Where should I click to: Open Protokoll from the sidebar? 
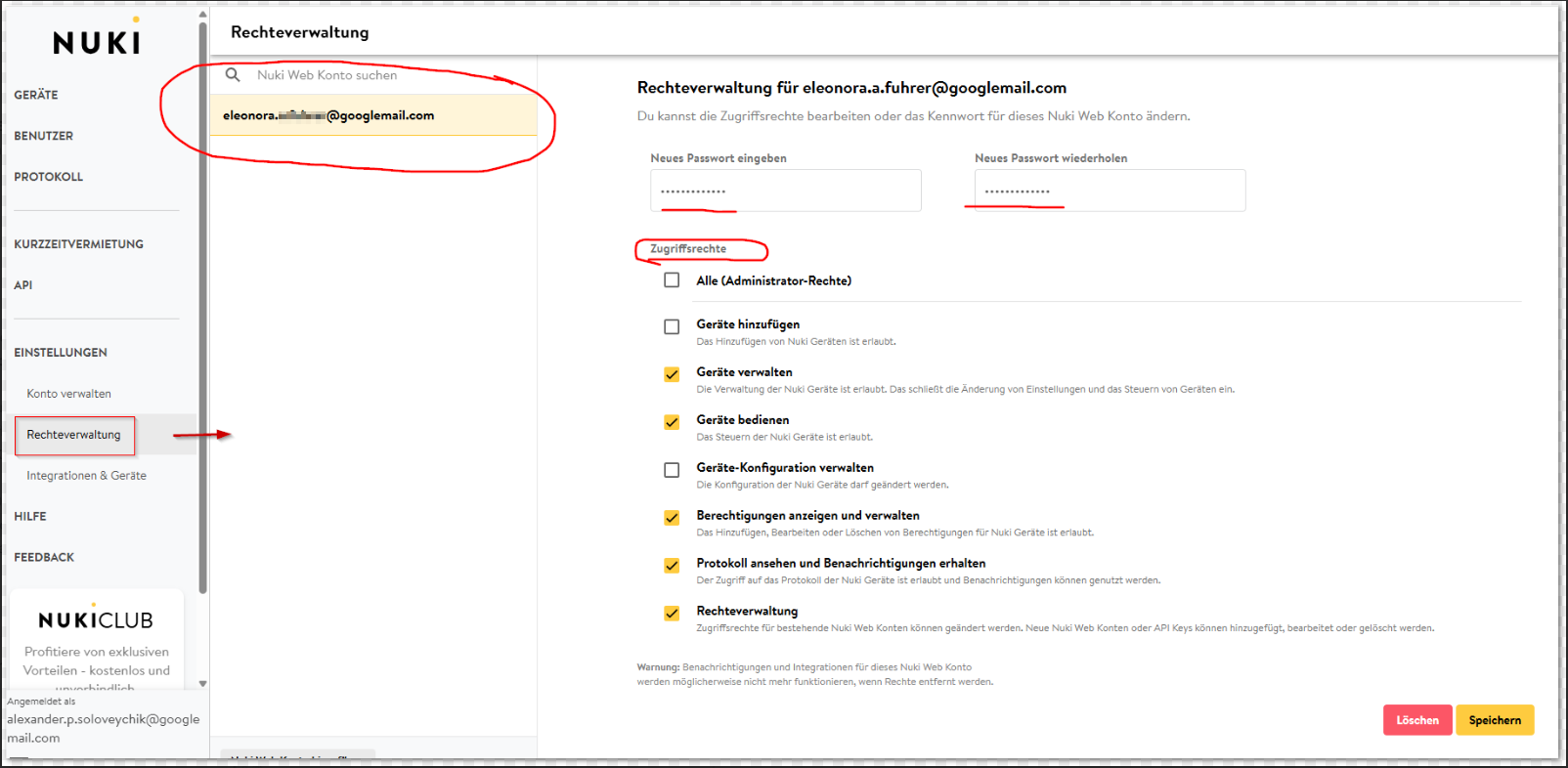tap(49, 177)
